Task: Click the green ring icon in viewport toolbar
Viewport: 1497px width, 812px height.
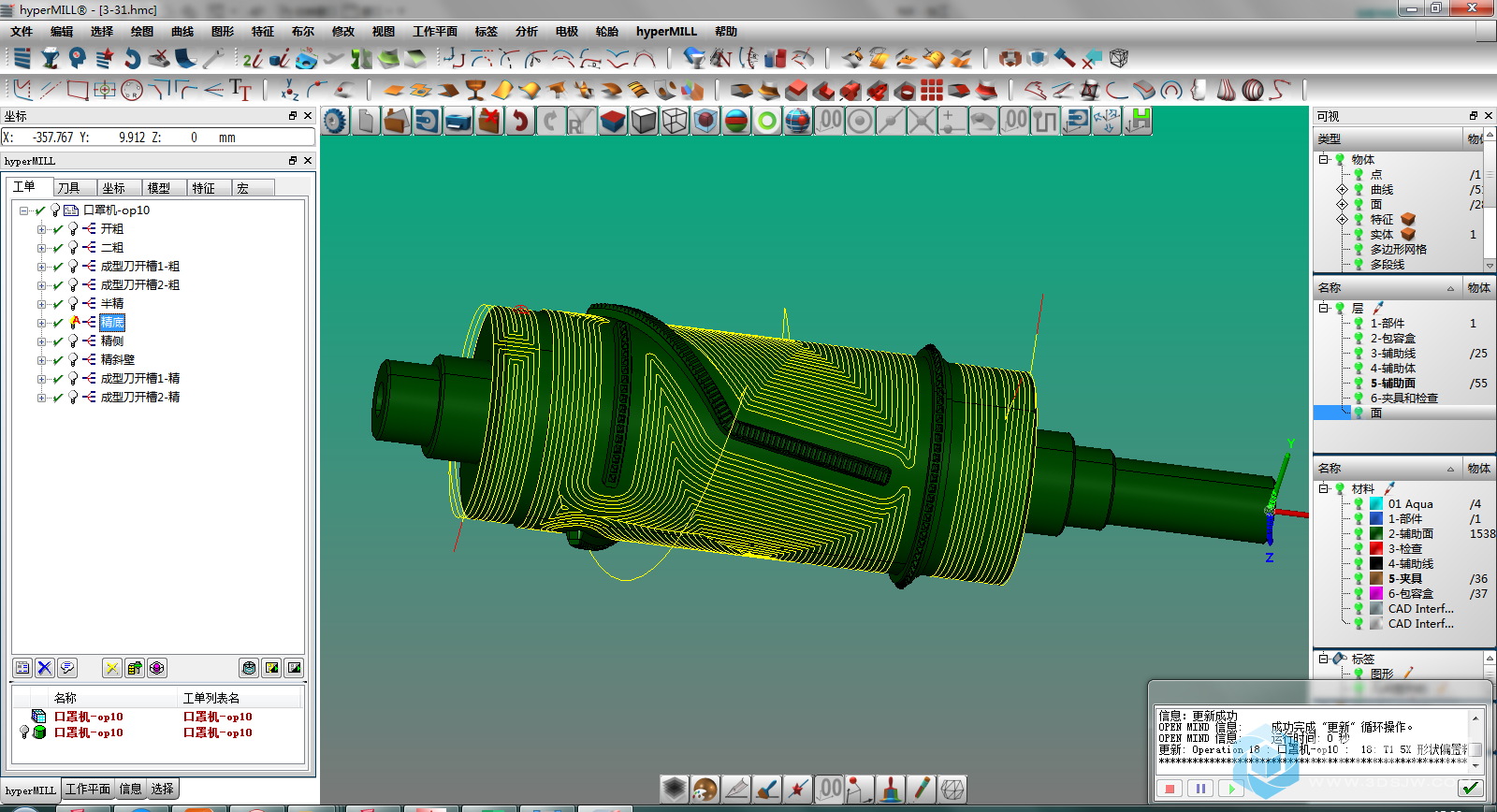Action: click(x=766, y=122)
